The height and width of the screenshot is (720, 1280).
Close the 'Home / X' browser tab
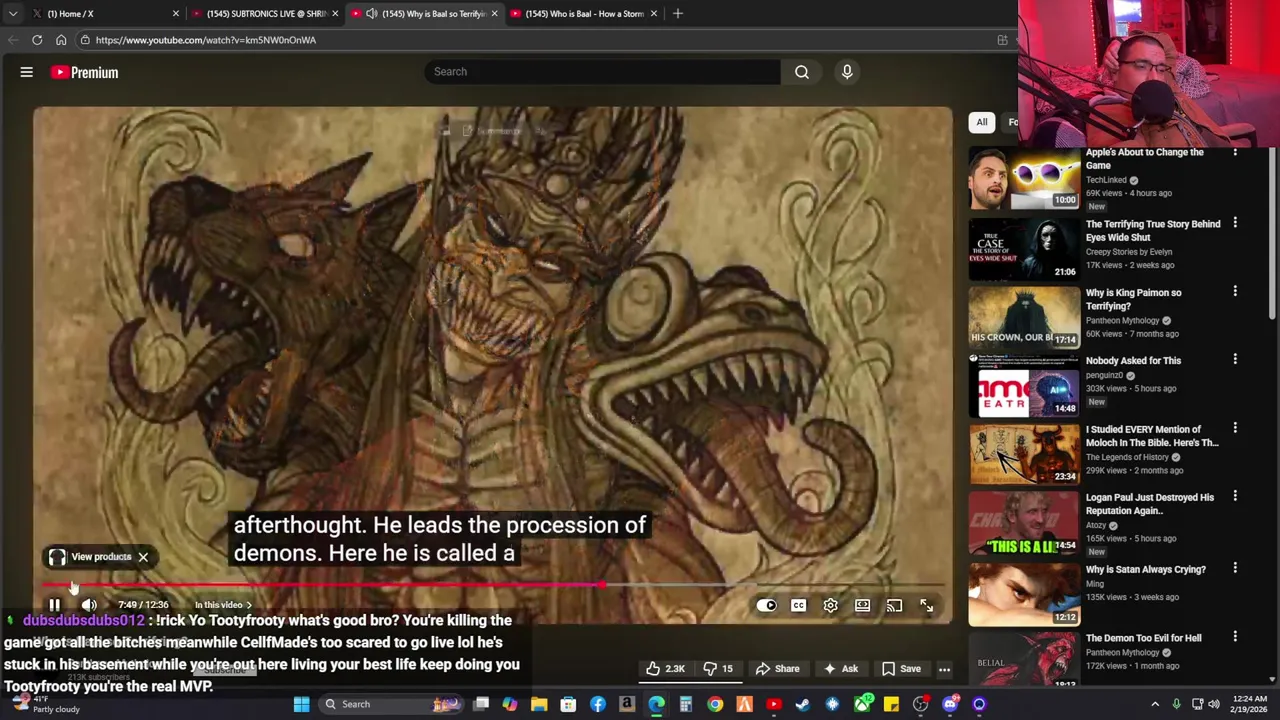[175, 14]
